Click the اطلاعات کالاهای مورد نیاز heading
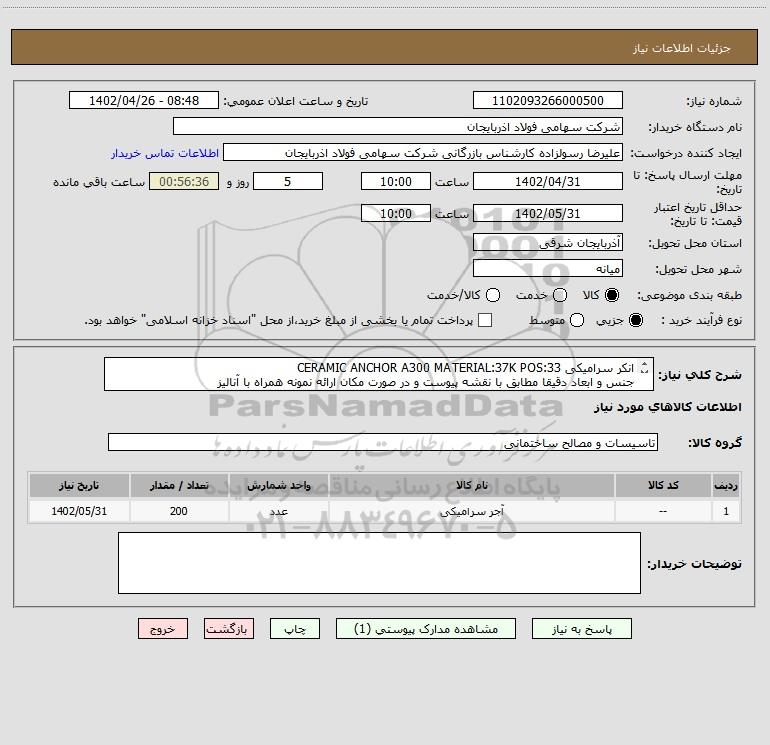The height and width of the screenshot is (745, 770). coord(667,407)
